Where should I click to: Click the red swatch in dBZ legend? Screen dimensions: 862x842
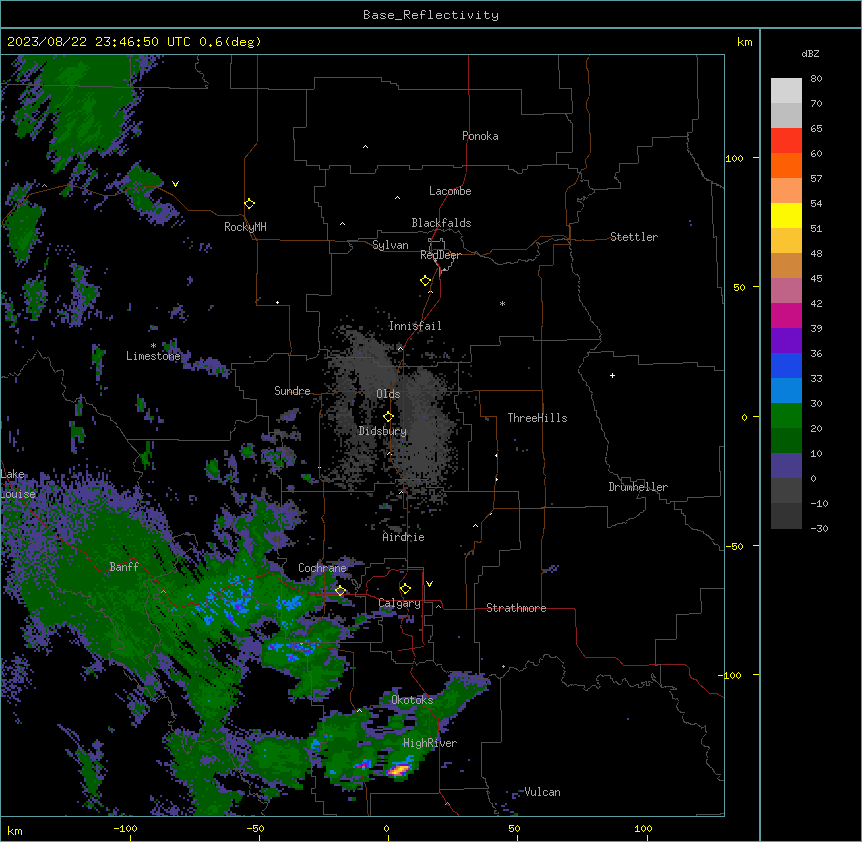click(x=786, y=141)
